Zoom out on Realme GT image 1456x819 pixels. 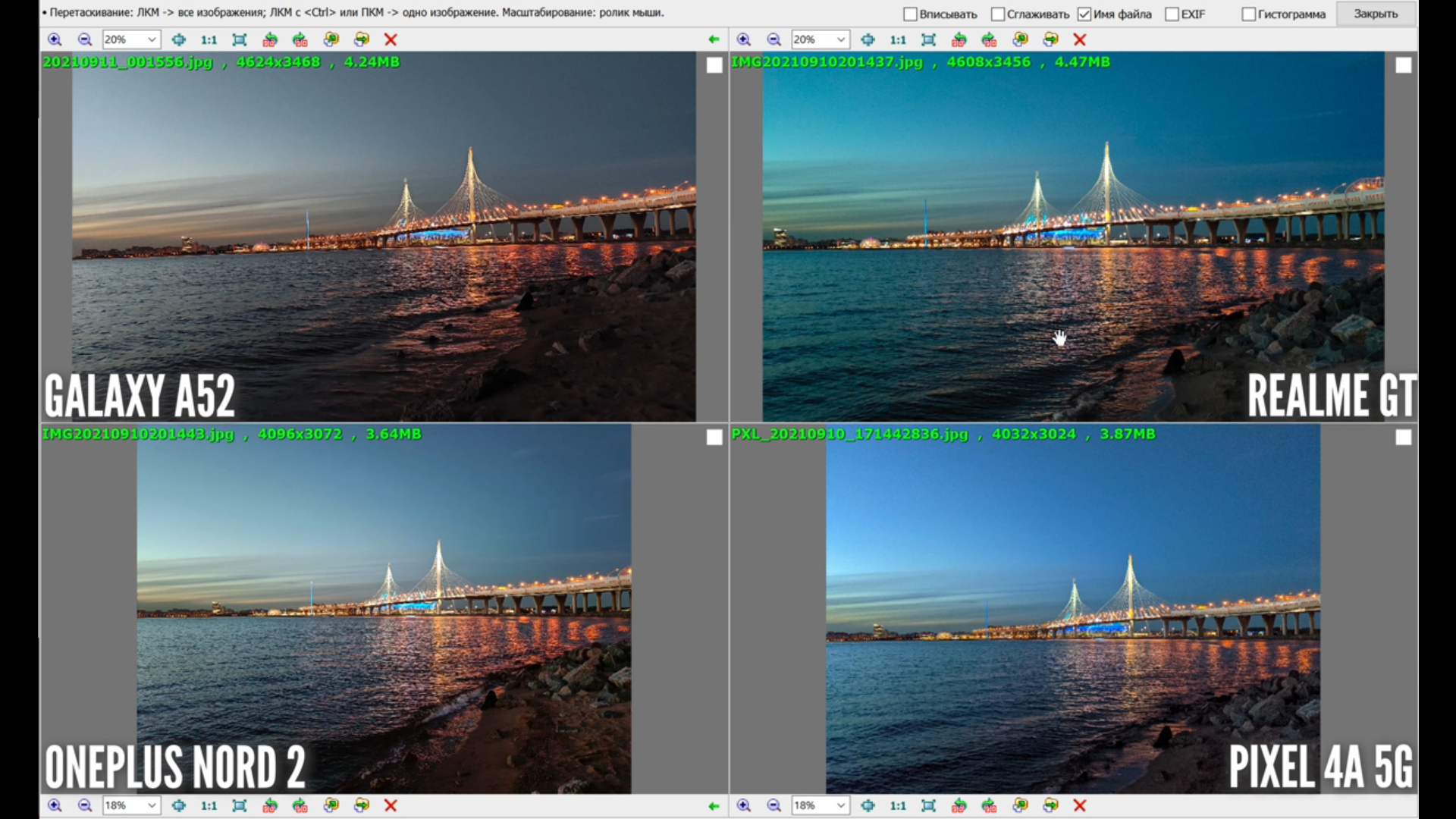pos(773,39)
